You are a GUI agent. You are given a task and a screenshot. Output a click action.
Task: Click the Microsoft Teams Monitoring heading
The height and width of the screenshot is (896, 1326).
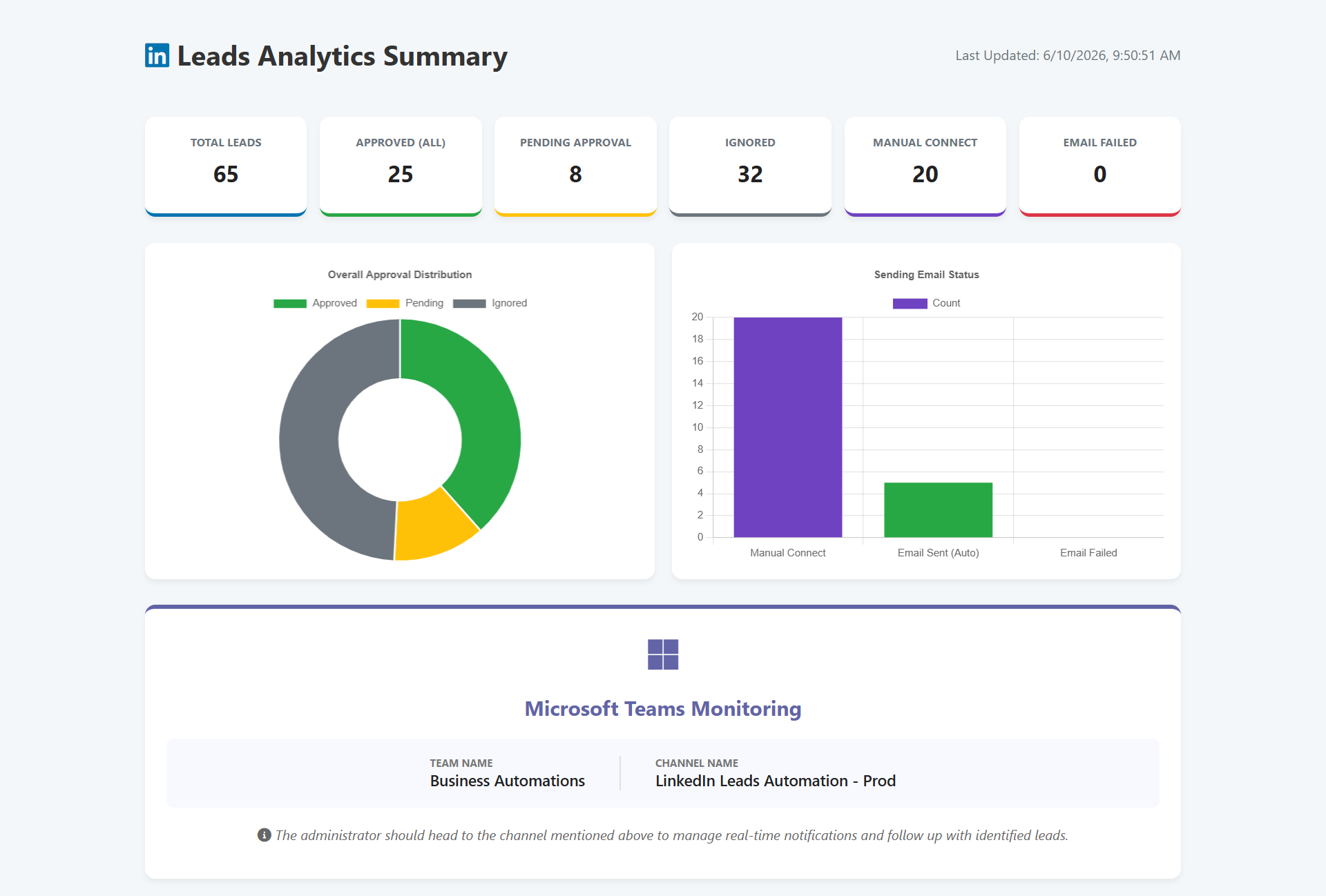(x=663, y=709)
